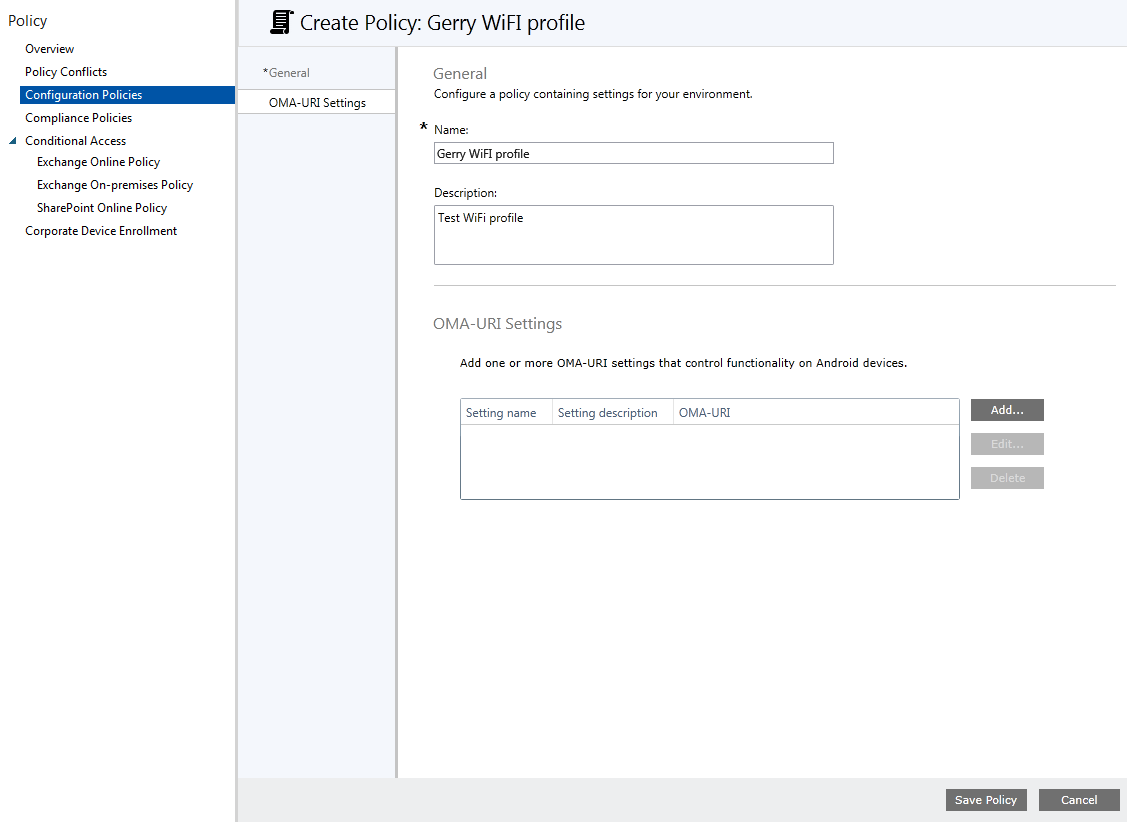The height and width of the screenshot is (822, 1127).
Task: Click inside the Name text field
Action: 633,152
